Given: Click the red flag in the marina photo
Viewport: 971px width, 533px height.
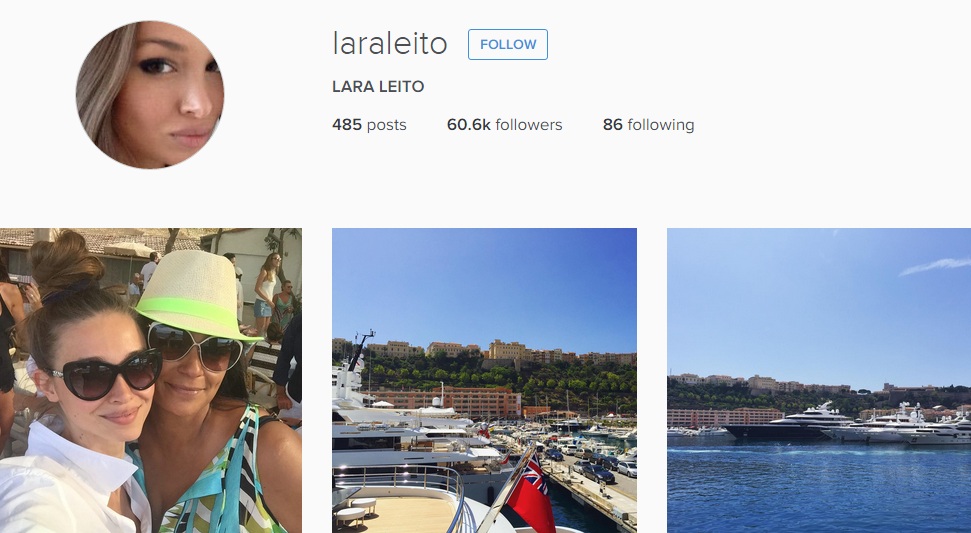Looking at the screenshot, I should pos(531,495).
